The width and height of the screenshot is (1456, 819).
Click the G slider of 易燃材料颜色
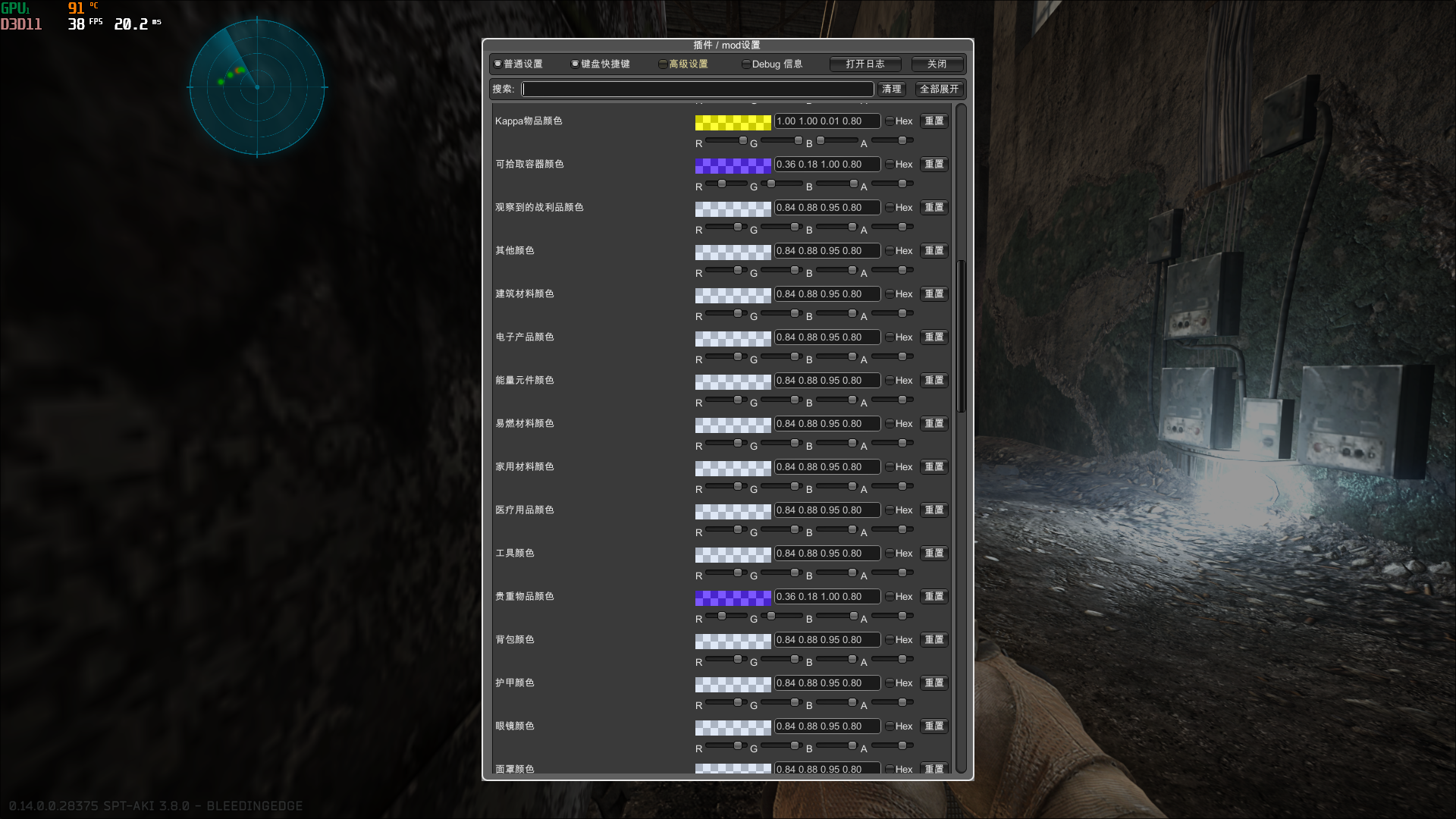[x=782, y=444]
